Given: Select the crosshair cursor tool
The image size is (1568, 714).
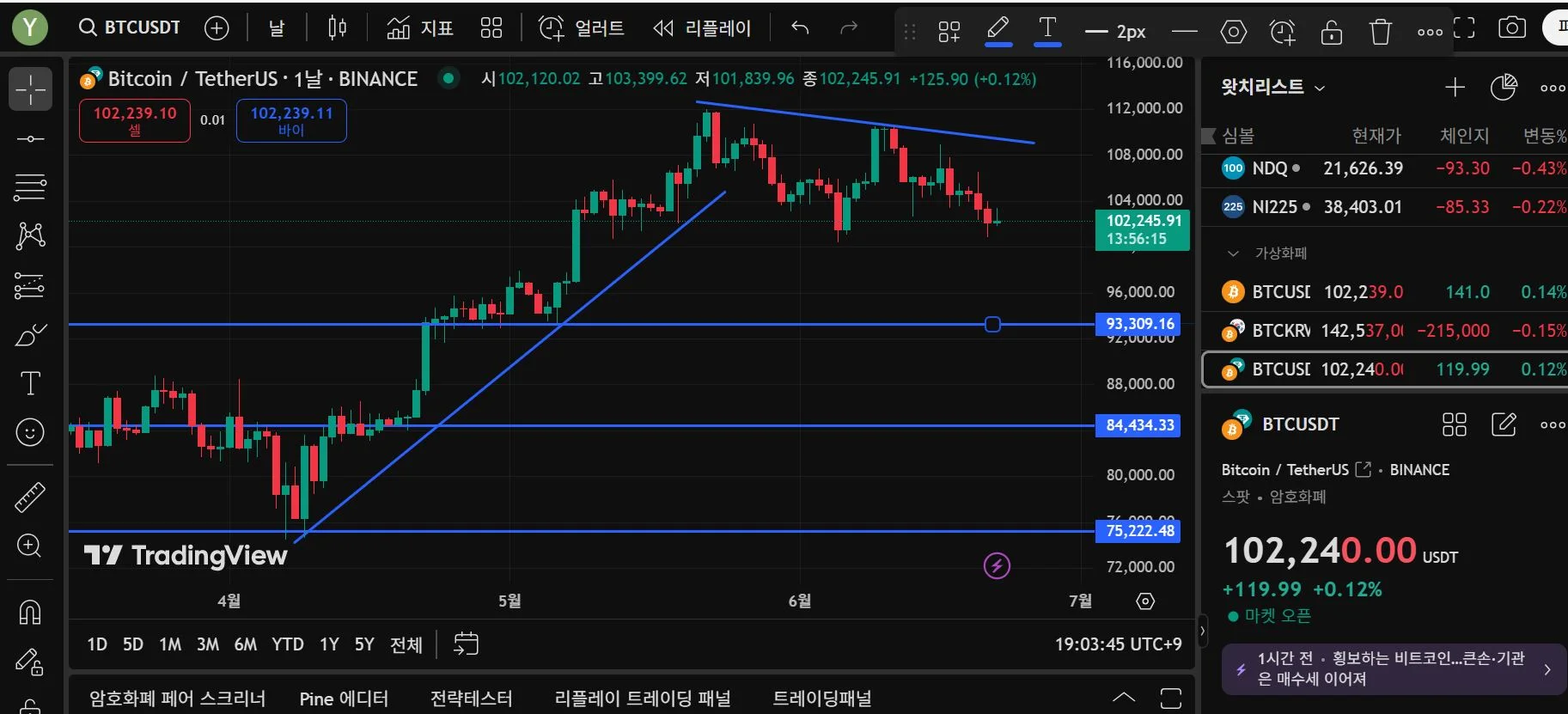Looking at the screenshot, I should coord(30,89).
